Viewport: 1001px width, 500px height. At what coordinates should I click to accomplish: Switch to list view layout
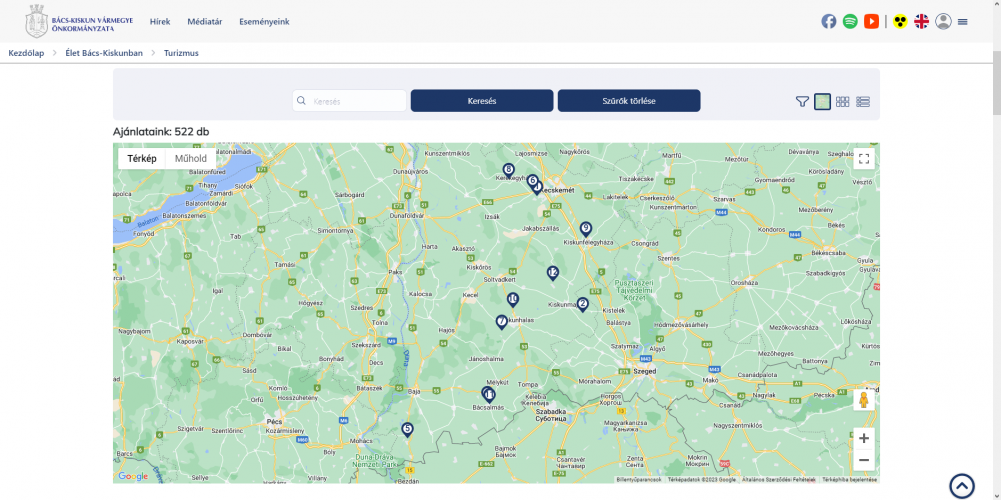pos(863,102)
